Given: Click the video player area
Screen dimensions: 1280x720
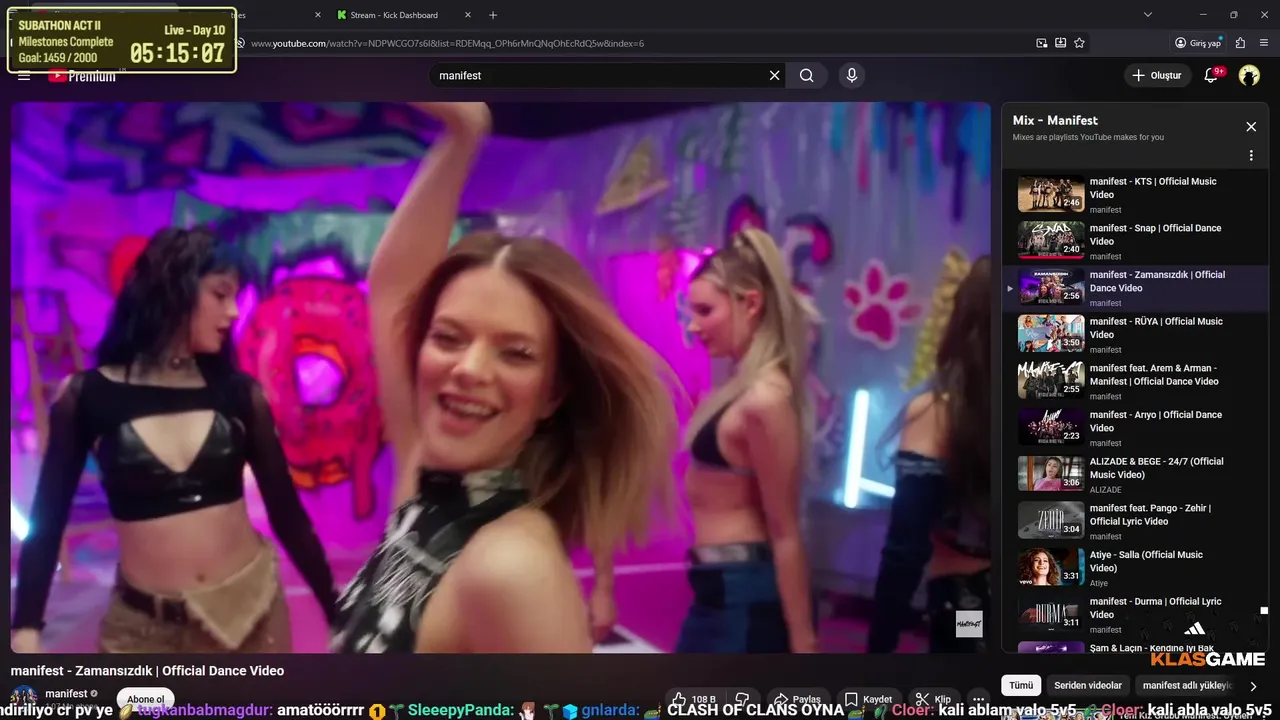Looking at the screenshot, I should click(500, 377).
